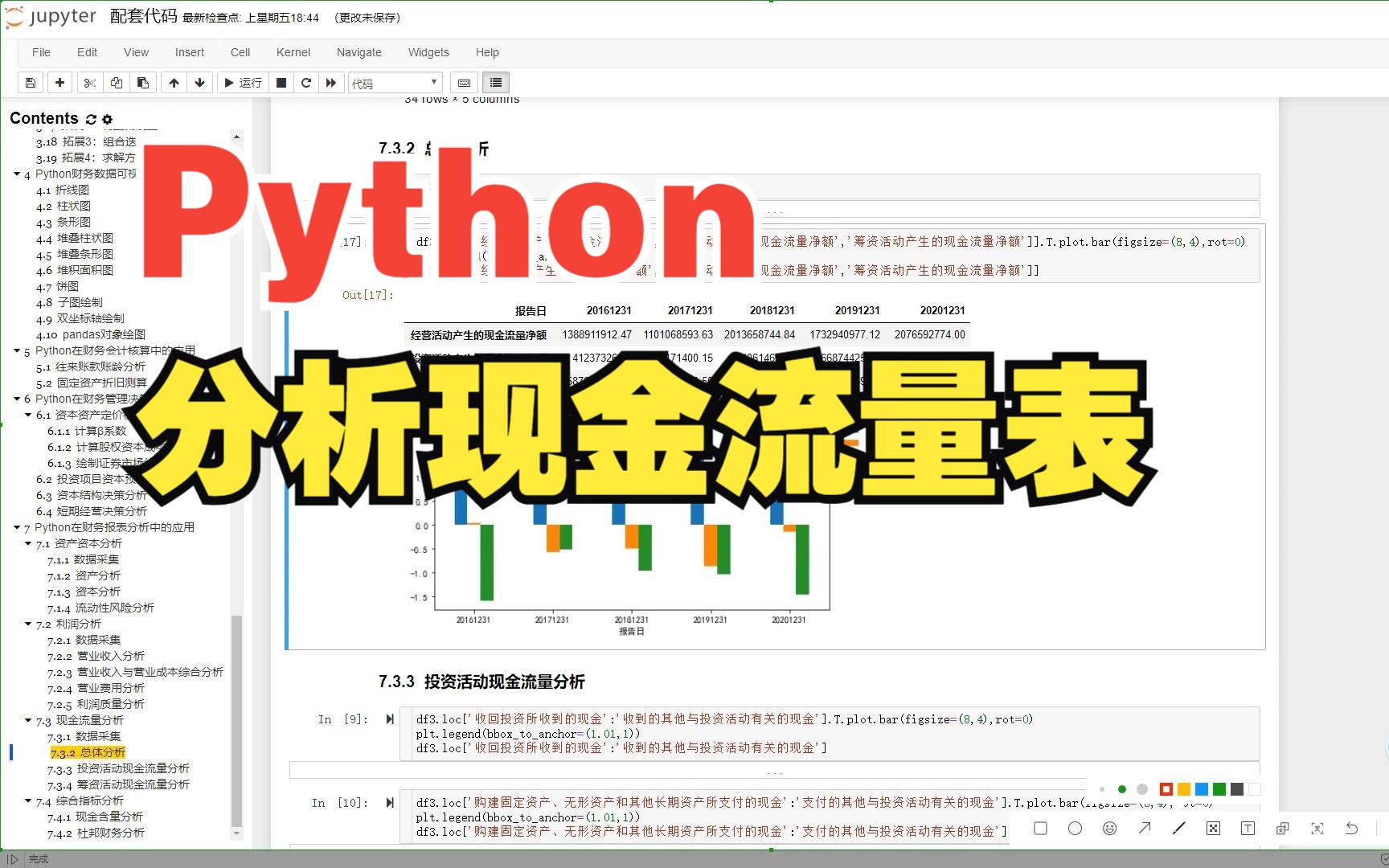
Task: Run the current cell (运行)
Action: click(x=243, y=83)
